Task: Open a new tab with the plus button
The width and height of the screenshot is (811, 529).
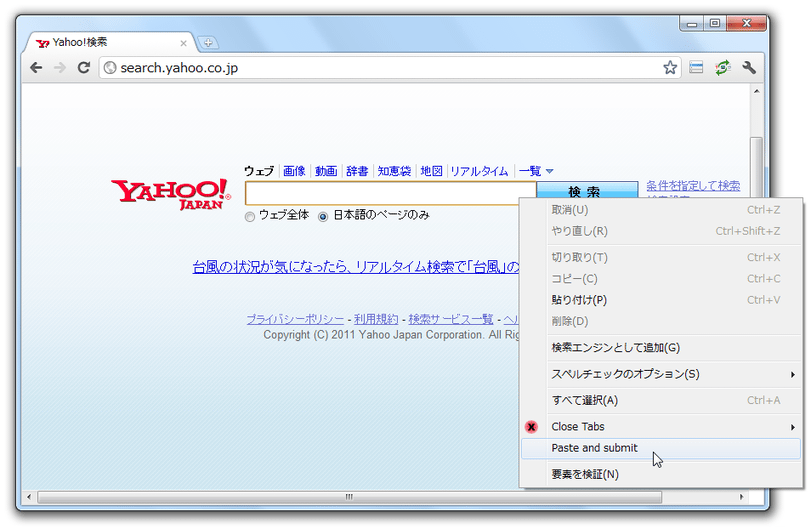Action: tap(208, 43)
